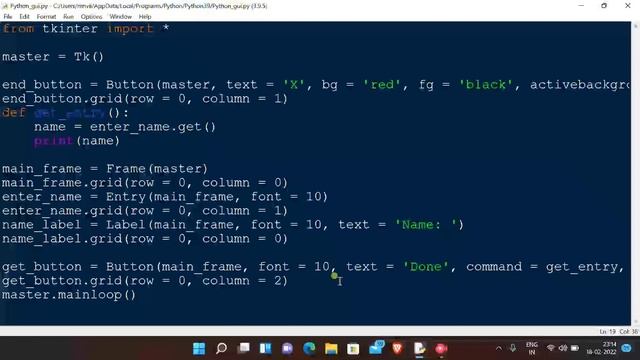Open the Teams Chat taskbar icon
640x360 pixels.
coord(287,349)
